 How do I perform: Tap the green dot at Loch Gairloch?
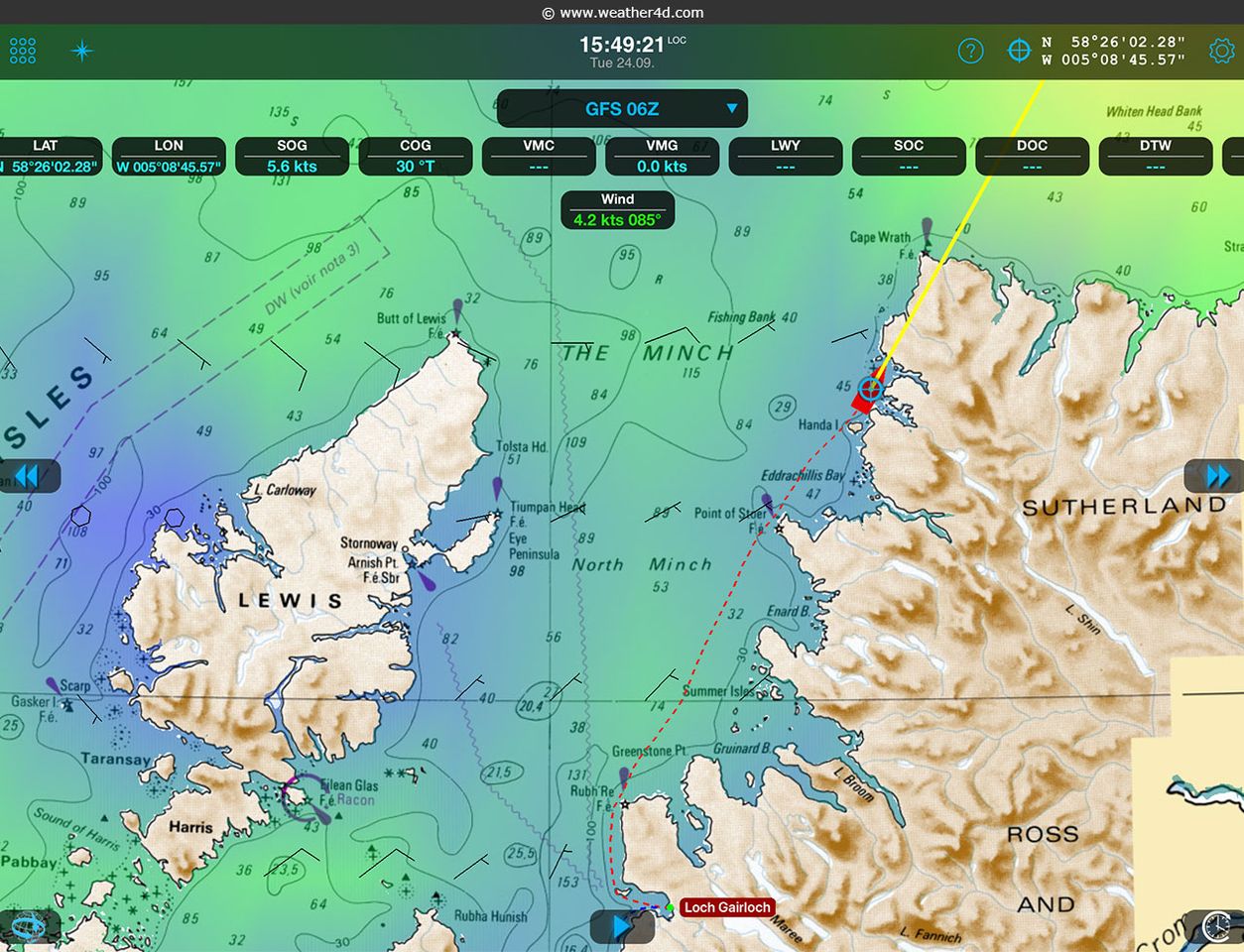pyautogui.click(x=671, y=906)
